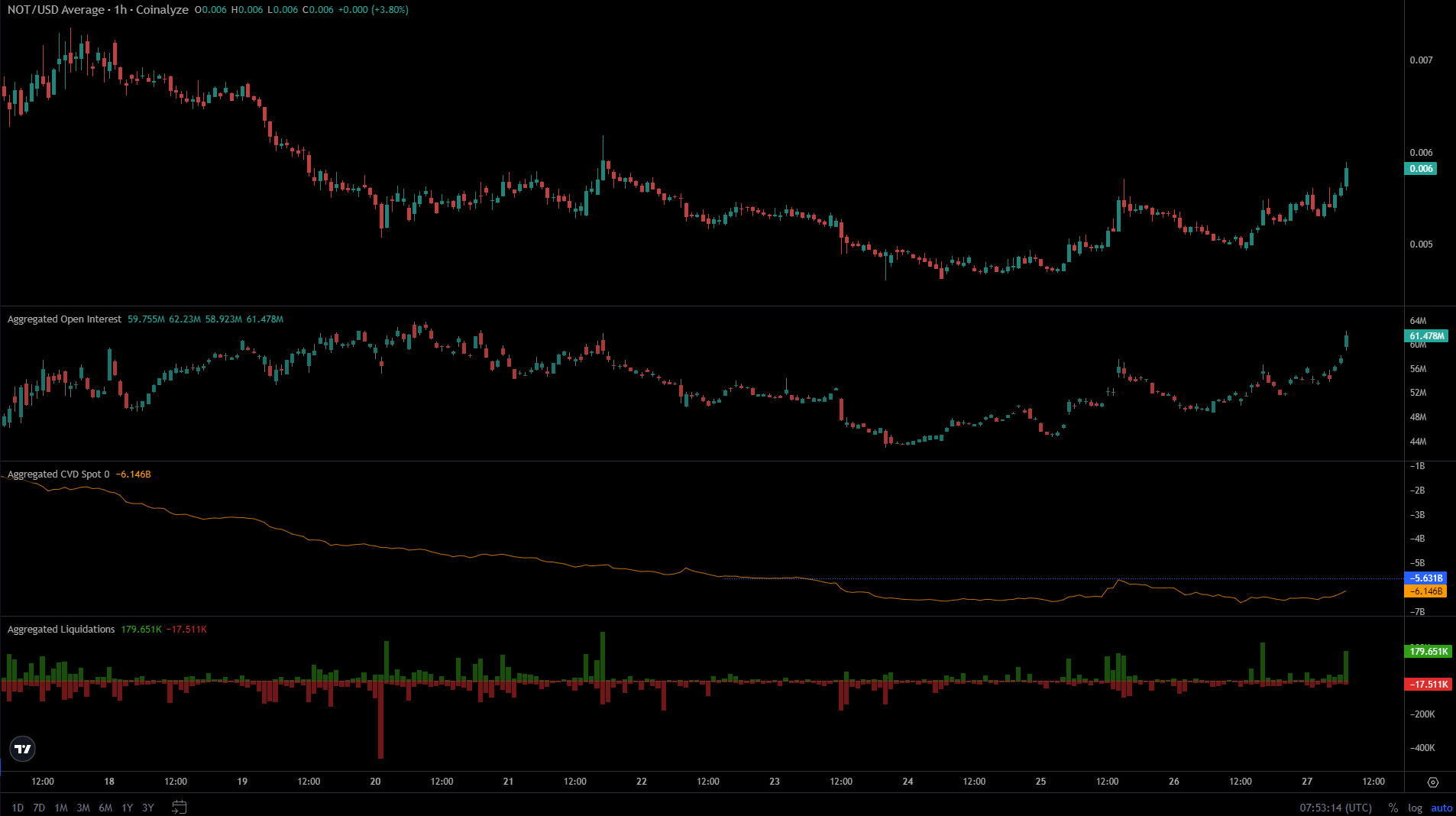The image size is (1456, 816).
Task: Open chart settings gear icon
Action: pos(1433,782)
